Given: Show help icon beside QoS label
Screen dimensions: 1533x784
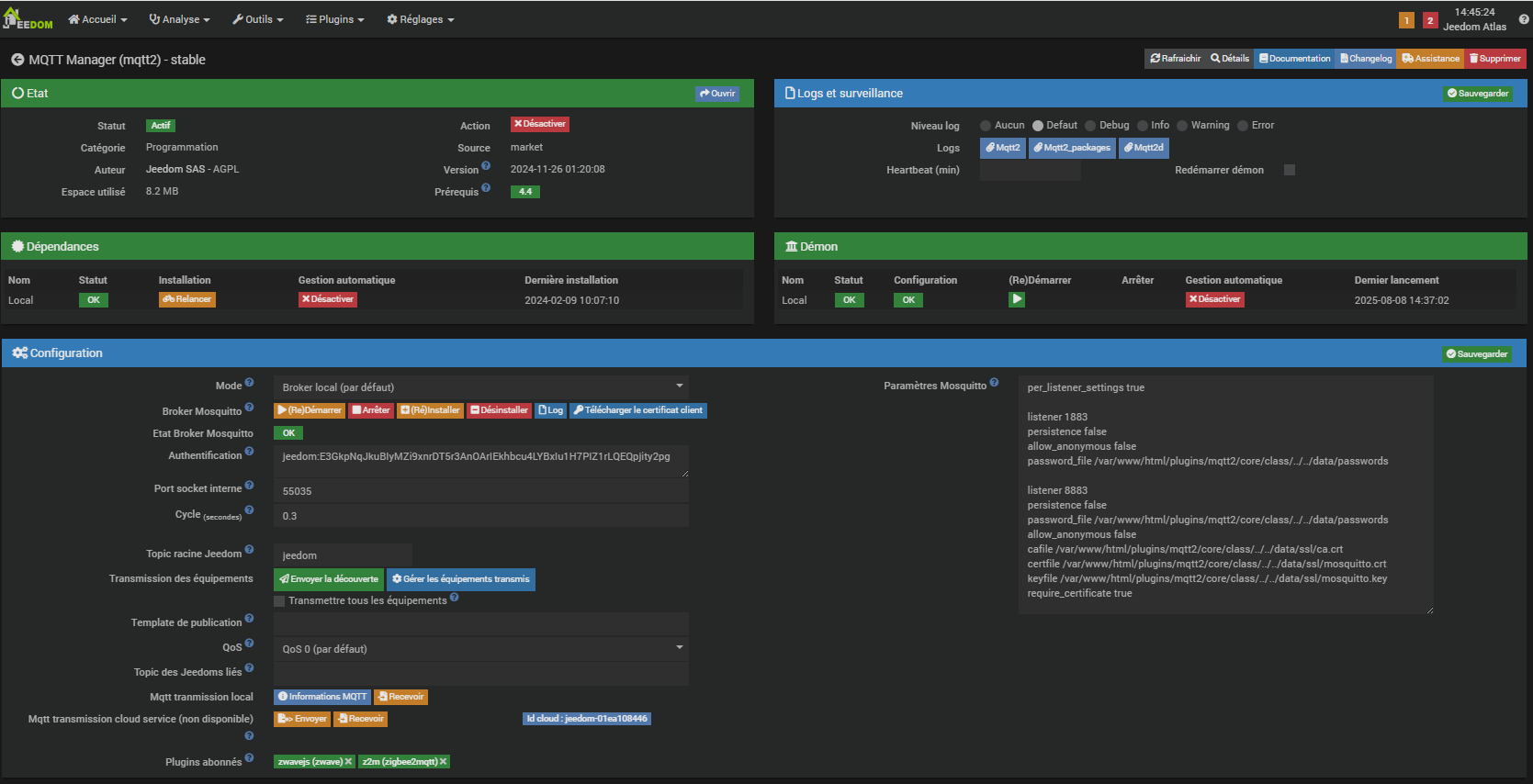Looking at the screenshot, I should (x=249, y=644).
